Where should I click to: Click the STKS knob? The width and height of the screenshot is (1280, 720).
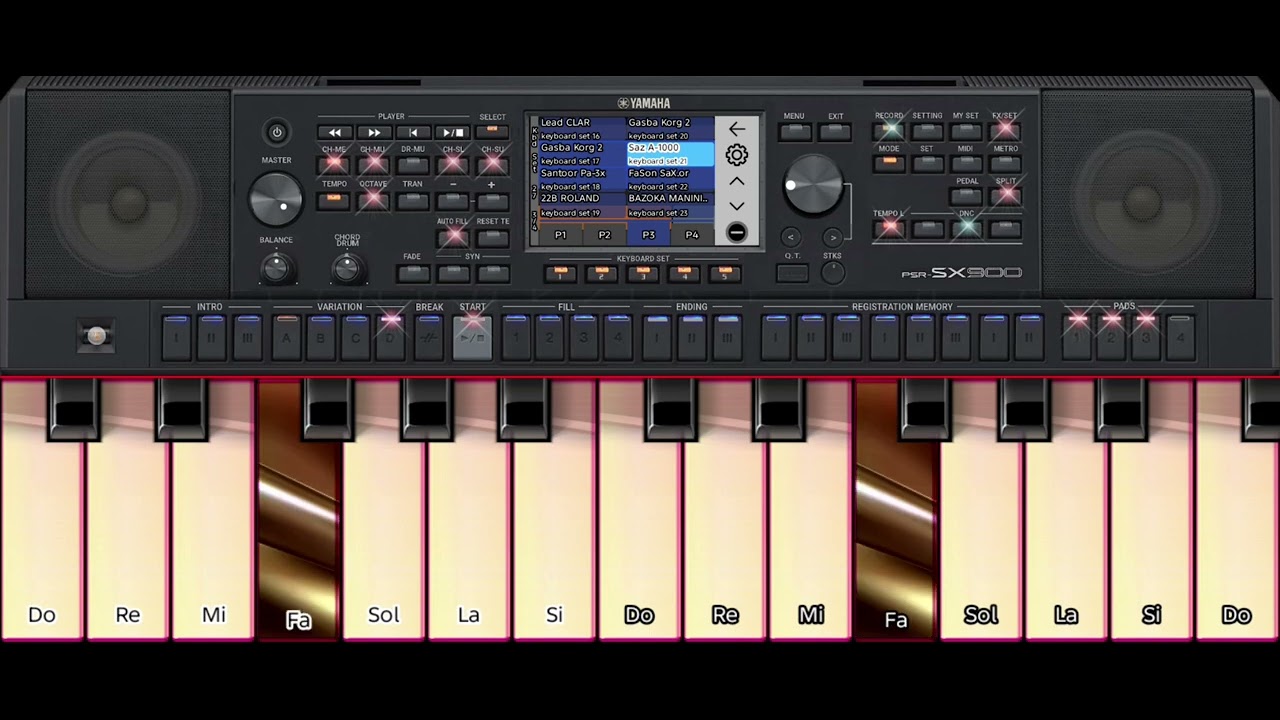(x=832, y=272)
